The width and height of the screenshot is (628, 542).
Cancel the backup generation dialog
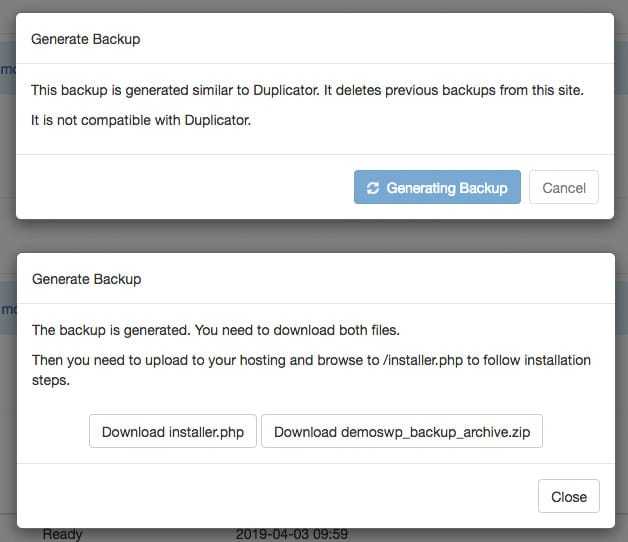coord(564,187)
